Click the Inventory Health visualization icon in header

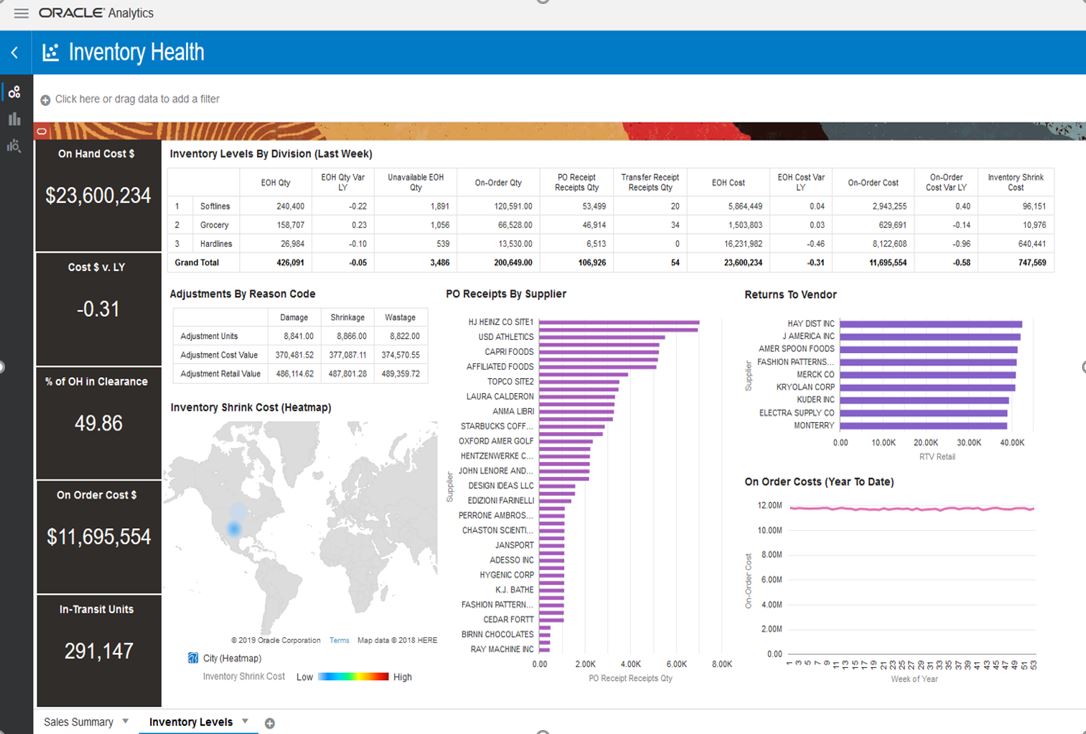50,51
